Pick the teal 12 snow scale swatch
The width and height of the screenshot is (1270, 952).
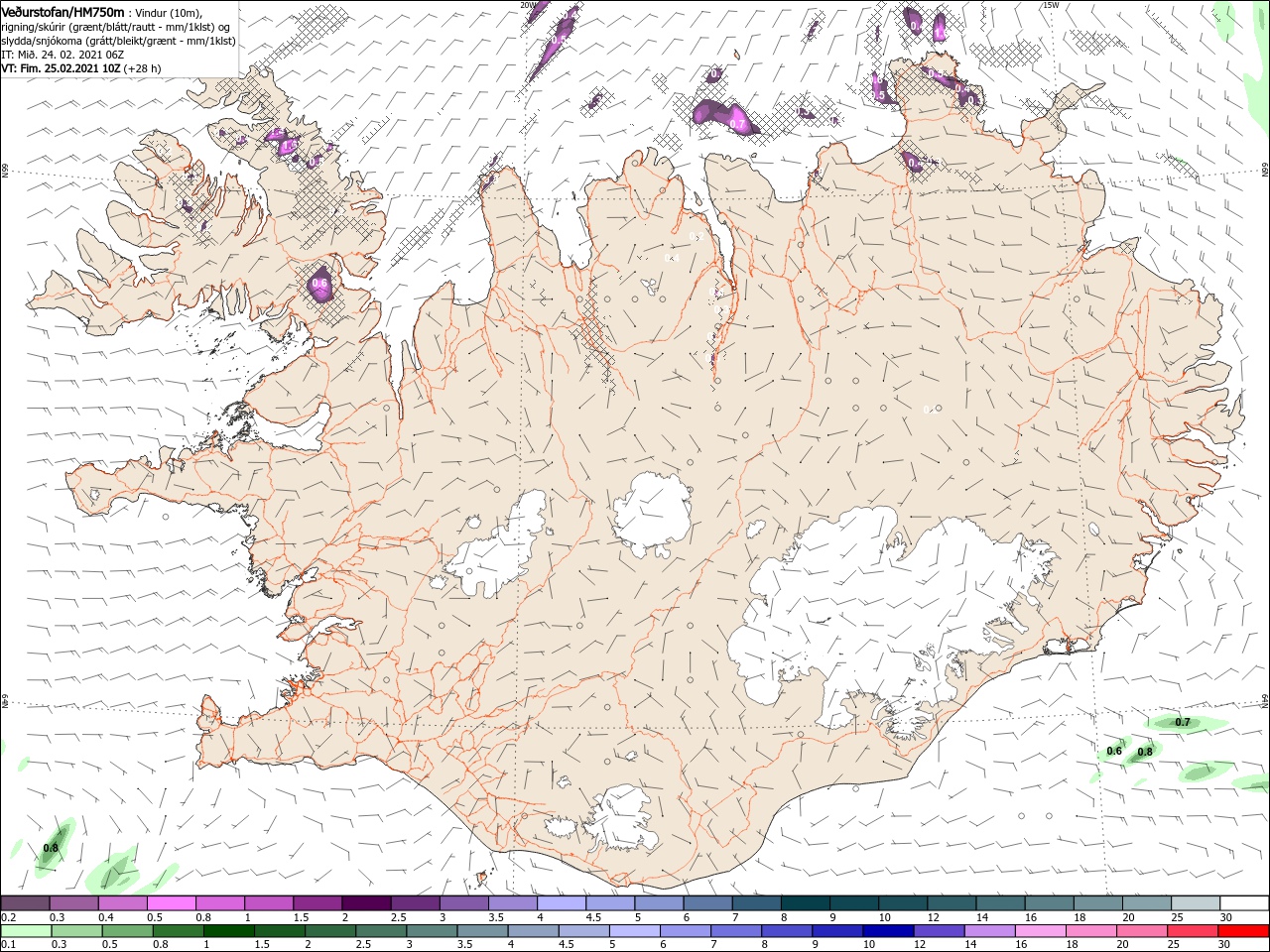pyautogui.click(x=952, y=902)
